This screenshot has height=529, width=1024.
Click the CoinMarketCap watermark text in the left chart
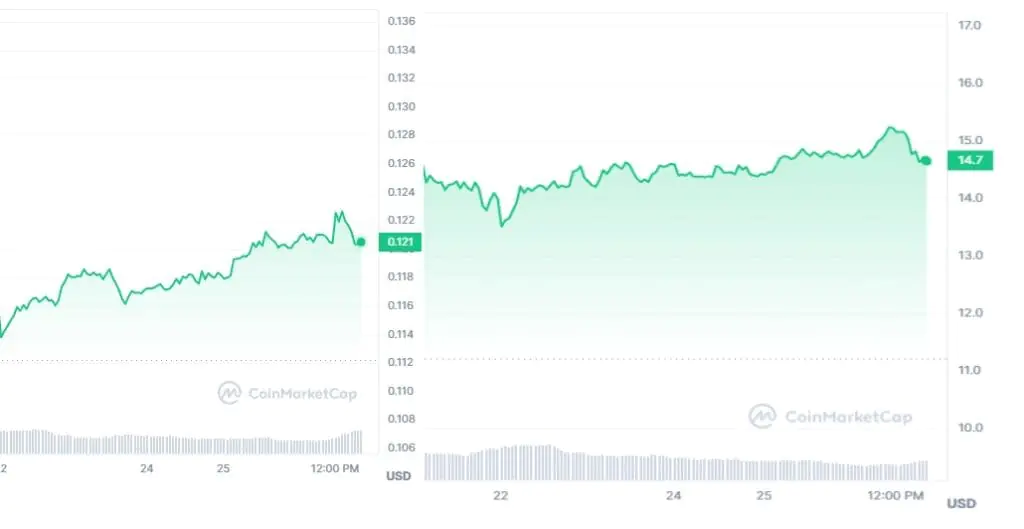click(301, 393)
